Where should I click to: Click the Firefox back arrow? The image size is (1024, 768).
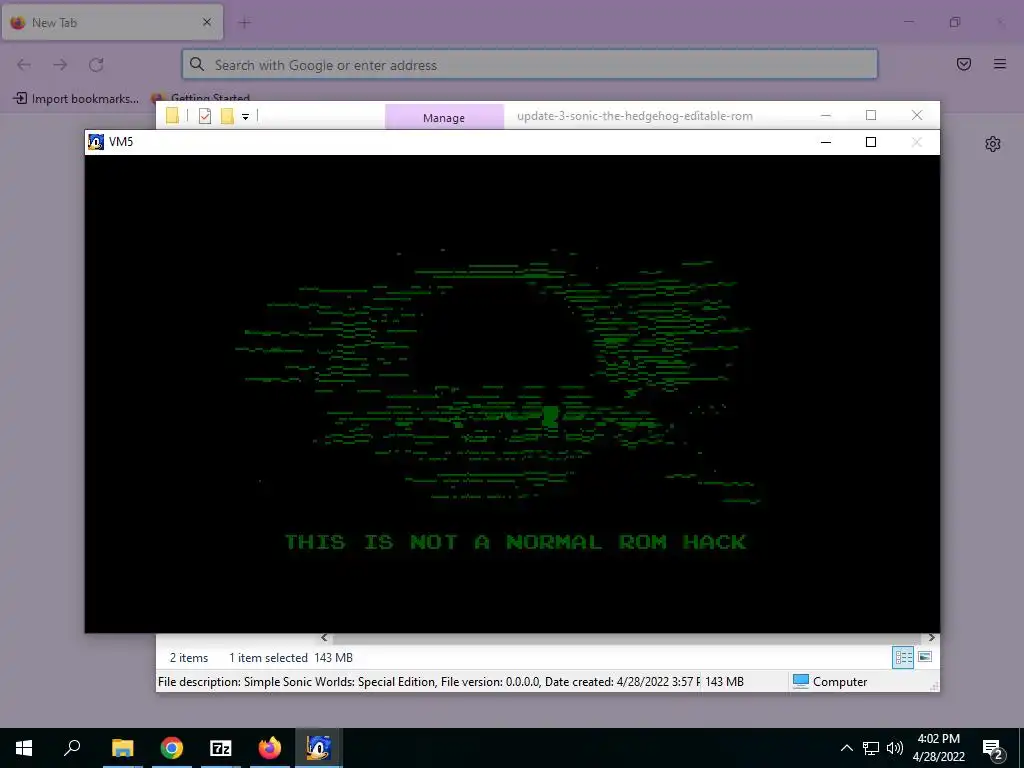pyautogui.click(x=24, y=65)
